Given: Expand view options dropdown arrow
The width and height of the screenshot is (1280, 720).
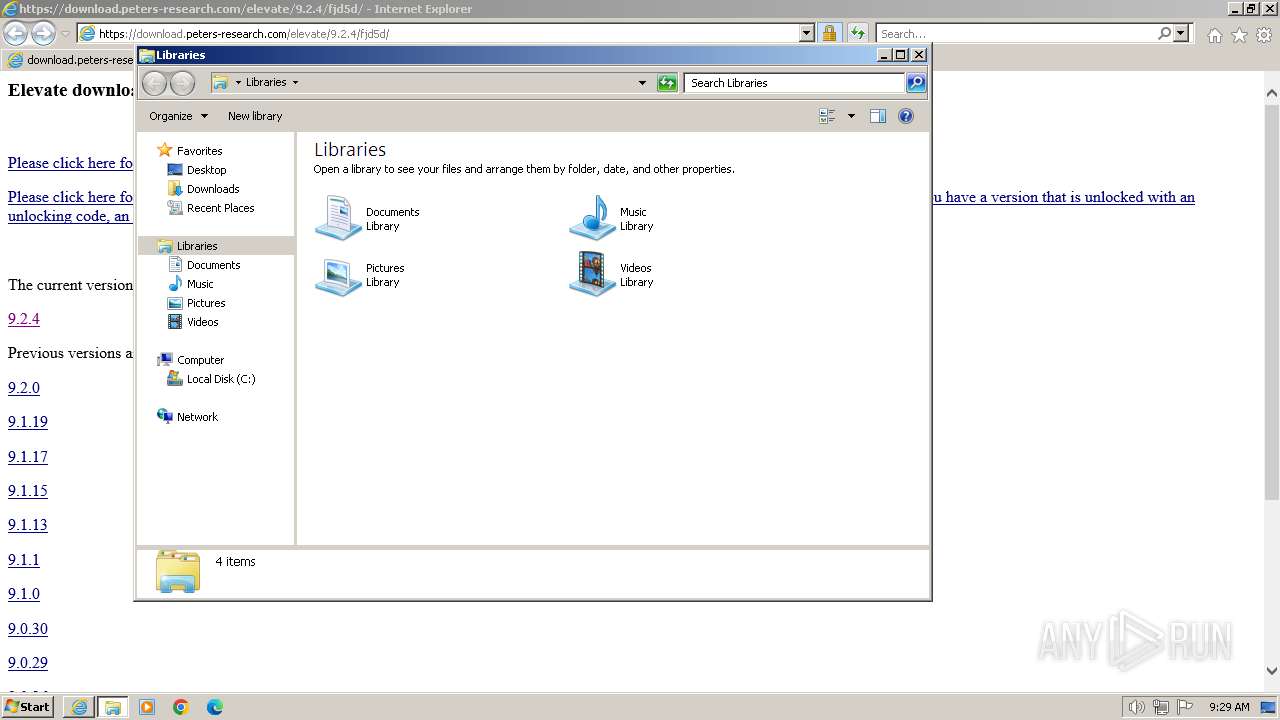Looking at the screenshot, I should (x=851, y=116).
